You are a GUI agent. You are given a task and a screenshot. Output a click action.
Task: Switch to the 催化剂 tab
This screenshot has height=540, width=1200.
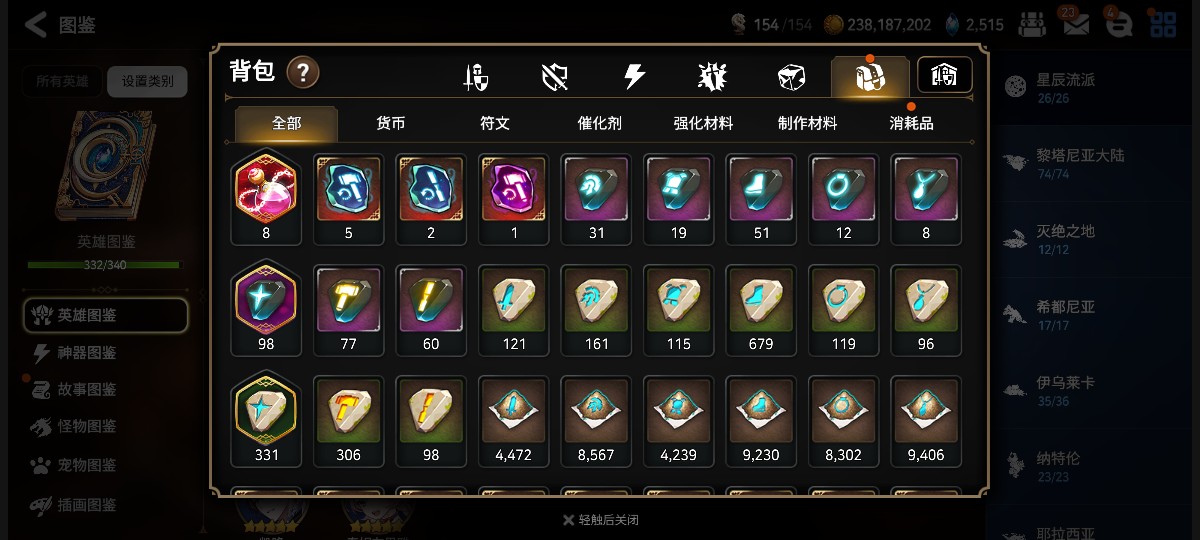point(599,124)
